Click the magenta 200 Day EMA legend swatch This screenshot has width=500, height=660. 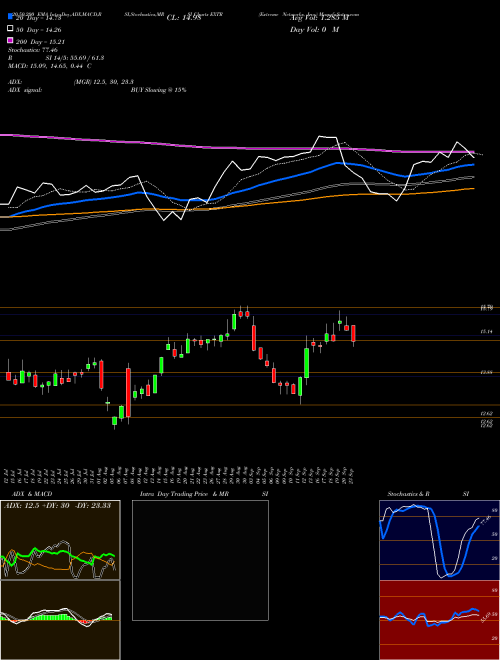[x=11, y=40]
